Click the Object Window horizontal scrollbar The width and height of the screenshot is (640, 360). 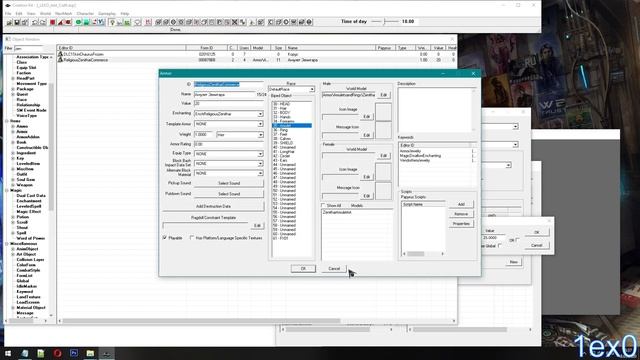pyautogui.click(x=256, y=321)
